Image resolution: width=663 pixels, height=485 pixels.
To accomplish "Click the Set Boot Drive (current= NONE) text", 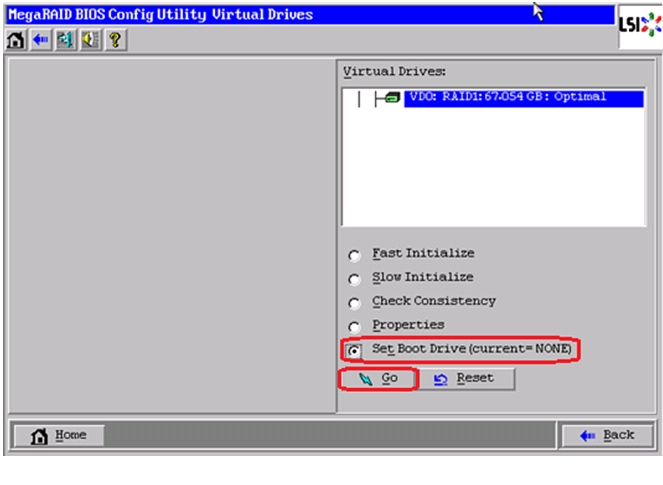I will coord(471,349).
